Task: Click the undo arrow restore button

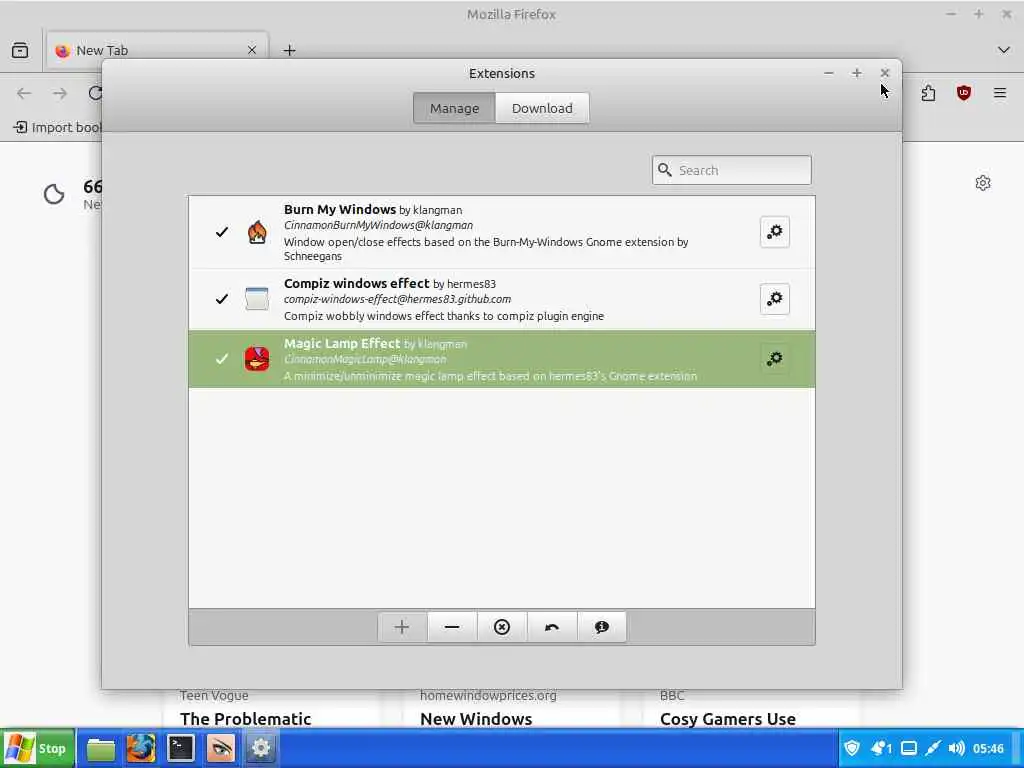Action: [552, 627]
